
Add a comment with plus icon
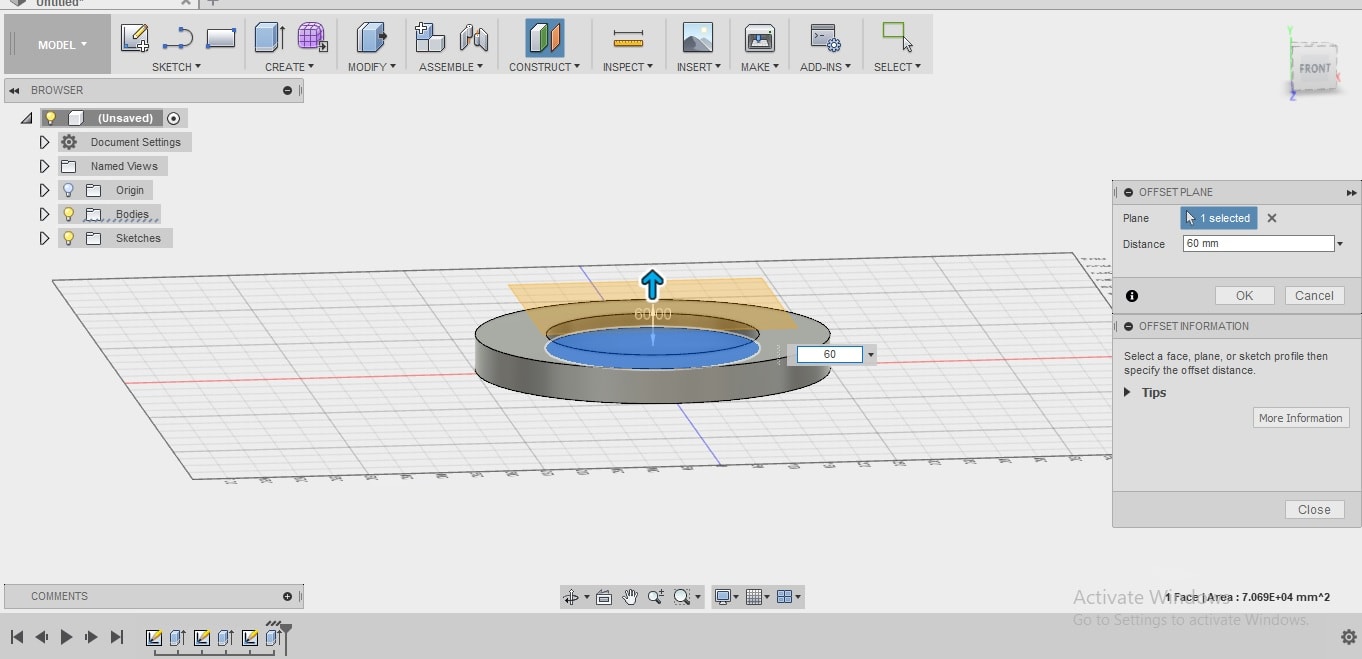(287, 596)
